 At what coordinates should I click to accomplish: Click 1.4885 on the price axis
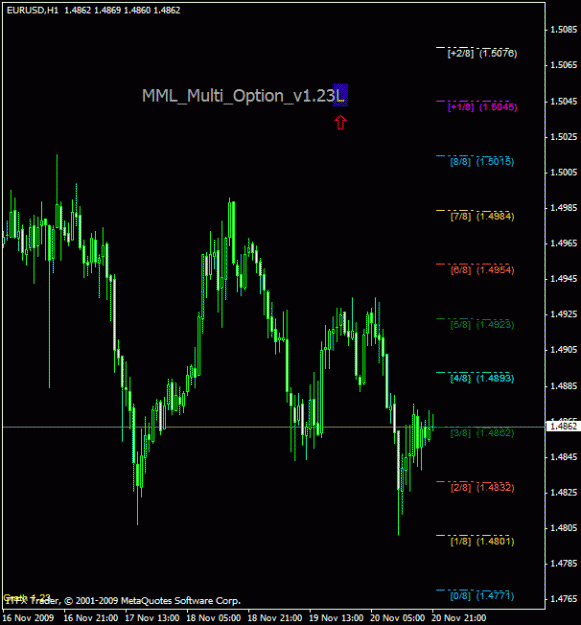[563, 386]
